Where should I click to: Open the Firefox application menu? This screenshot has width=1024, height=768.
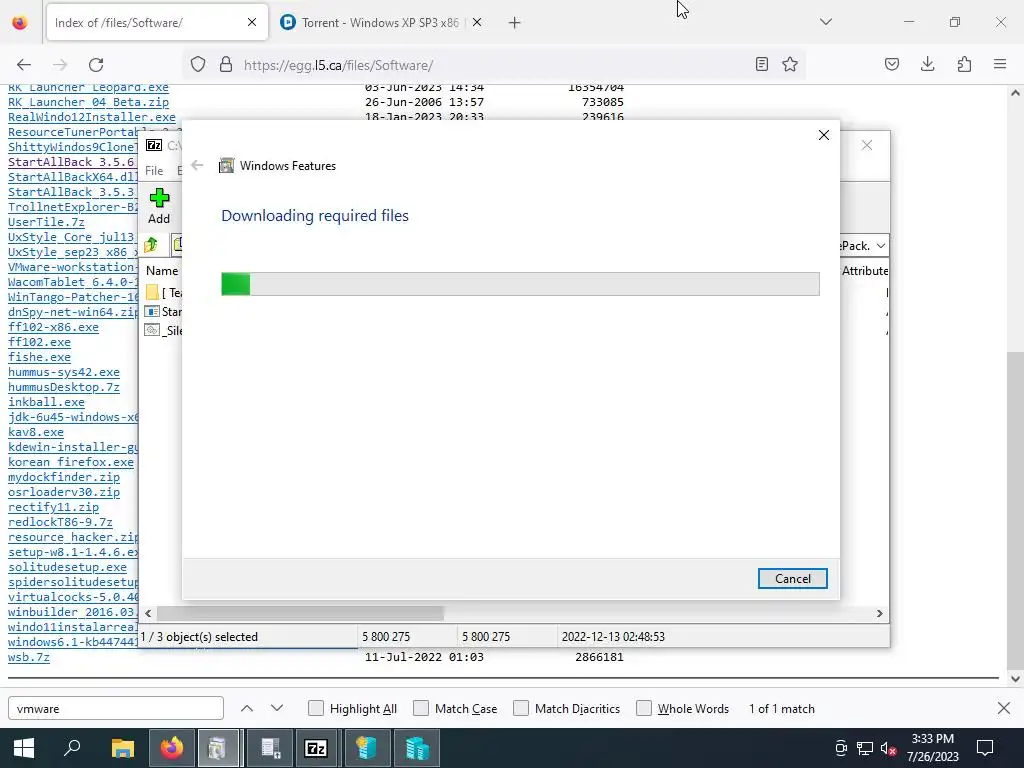click(1000, 64)
